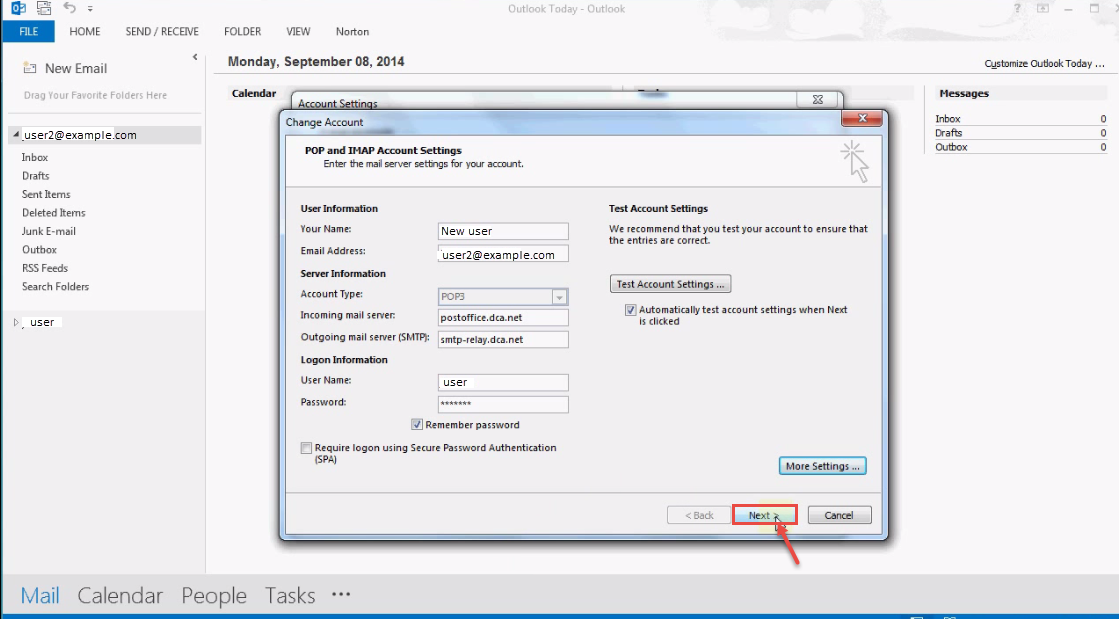Screen dimensions: 1119x619
Task: Open the FOLDER ribbon tab
Action: pyautogui.click(x=243, y=31)
